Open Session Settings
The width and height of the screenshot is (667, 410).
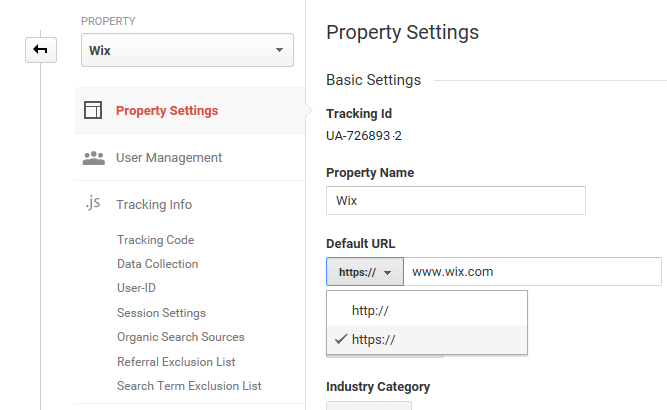(x=161, y=313)
